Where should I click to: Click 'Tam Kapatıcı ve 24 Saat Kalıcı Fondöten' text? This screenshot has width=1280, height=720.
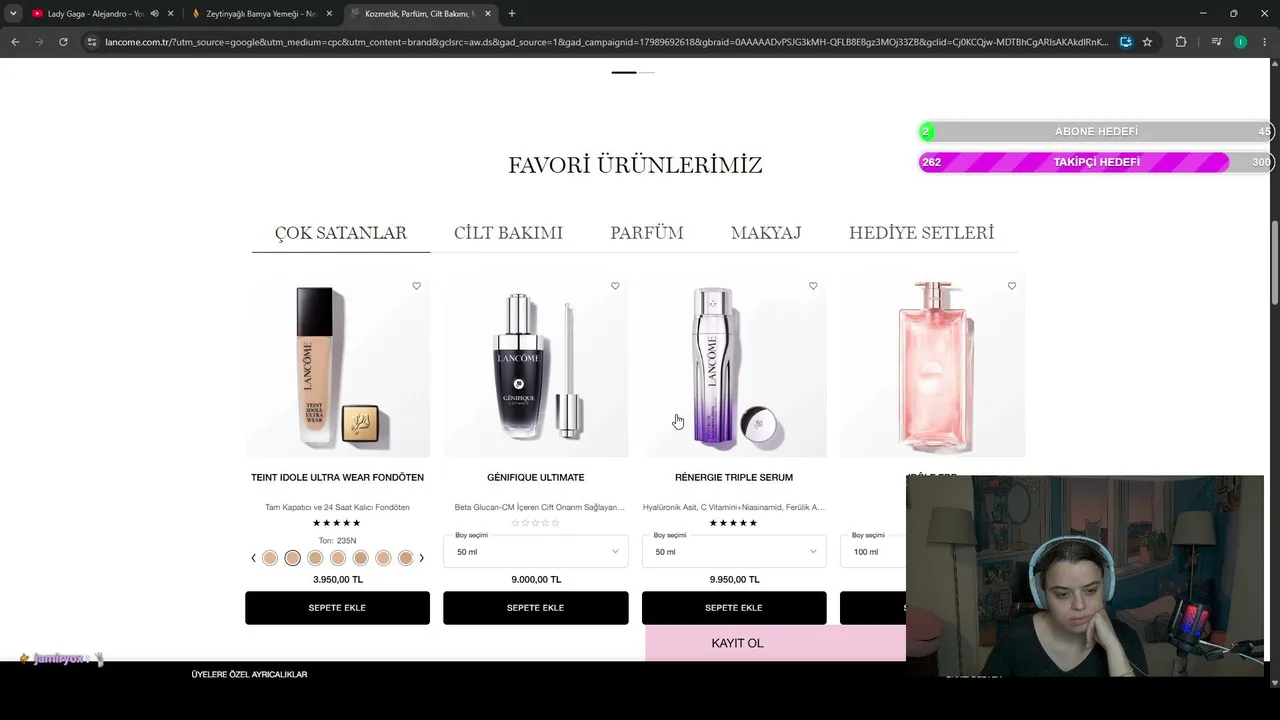pyautogui.click(x=337, y=508)
